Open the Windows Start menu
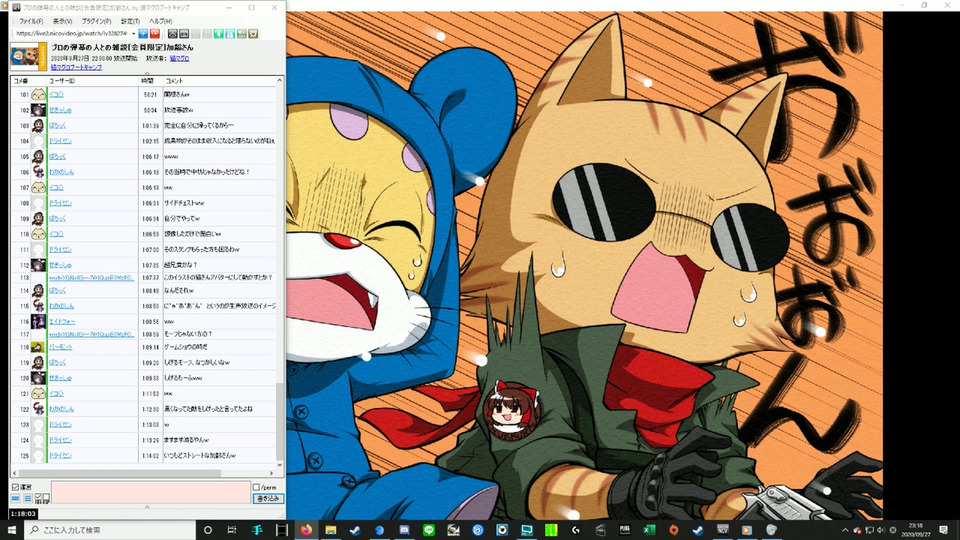Image resolution: width=960 pixels, height=540 pixels. [x=12, y=530]
